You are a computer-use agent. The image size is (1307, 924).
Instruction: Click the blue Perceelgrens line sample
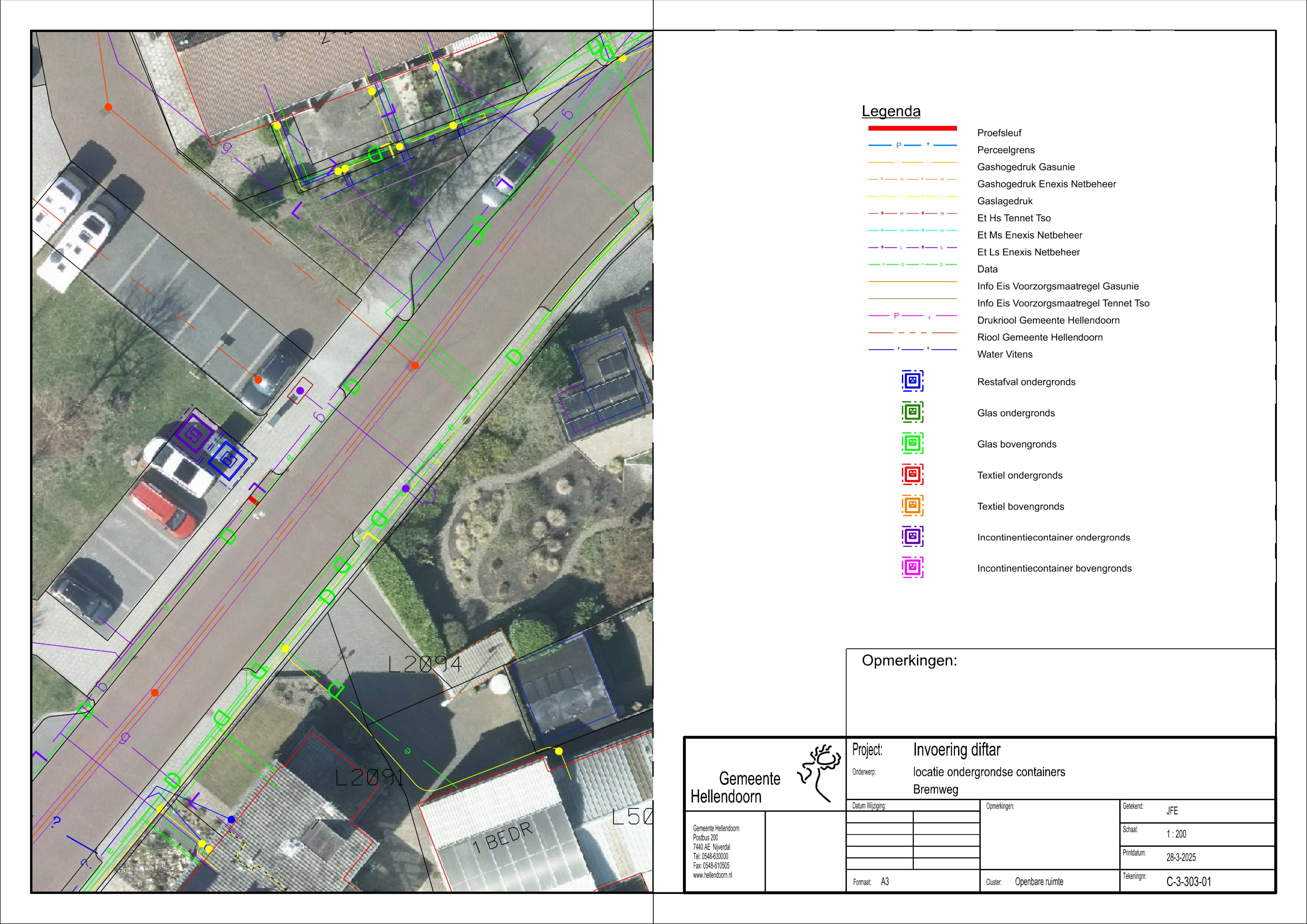[912, 145]
